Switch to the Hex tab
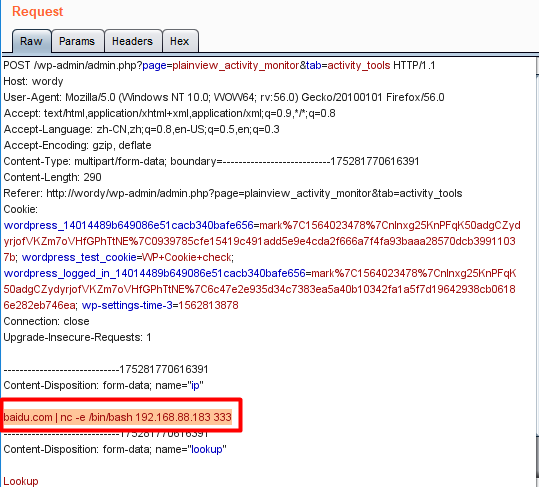 click(x=179, y=41)
